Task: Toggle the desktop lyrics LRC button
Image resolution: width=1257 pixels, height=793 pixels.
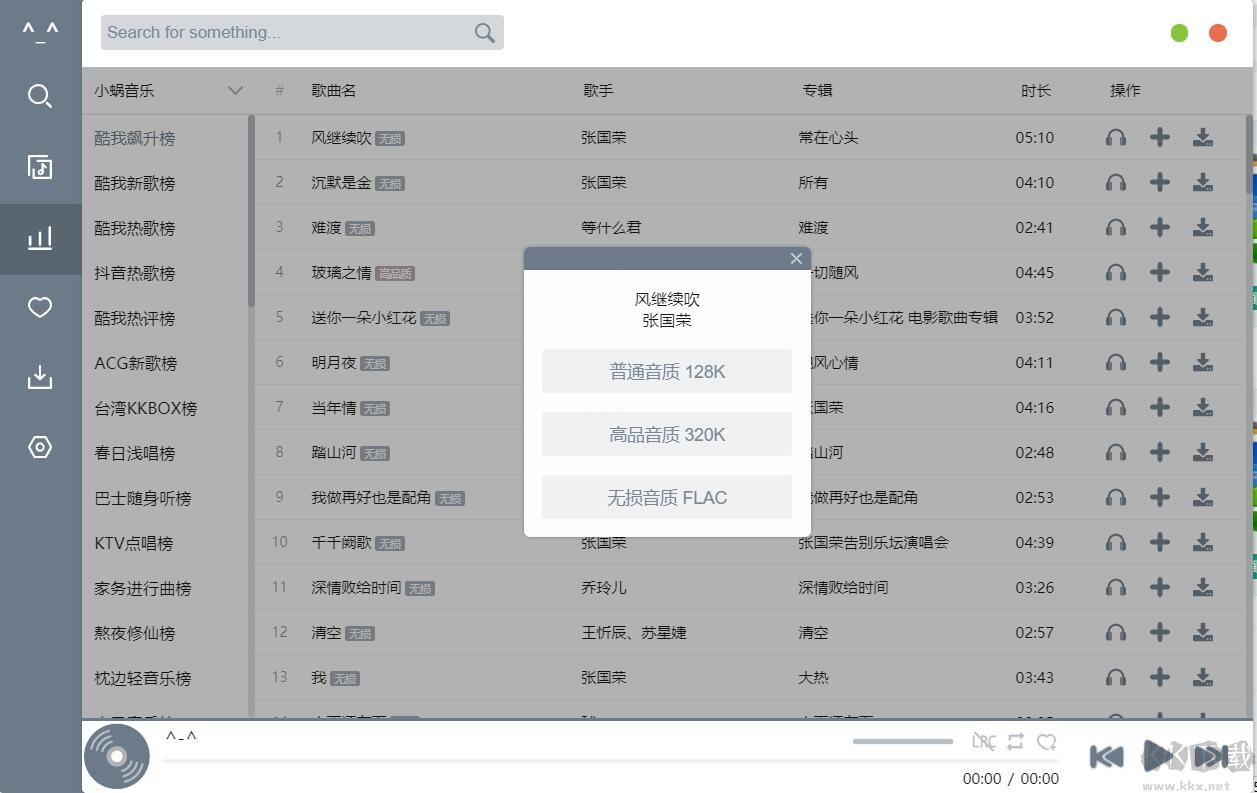Action: click(x=984, y=741)
